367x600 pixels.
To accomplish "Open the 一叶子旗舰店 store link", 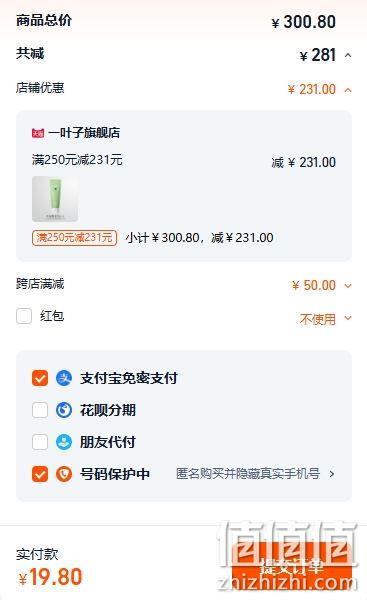I will click(x=84, y=133).
